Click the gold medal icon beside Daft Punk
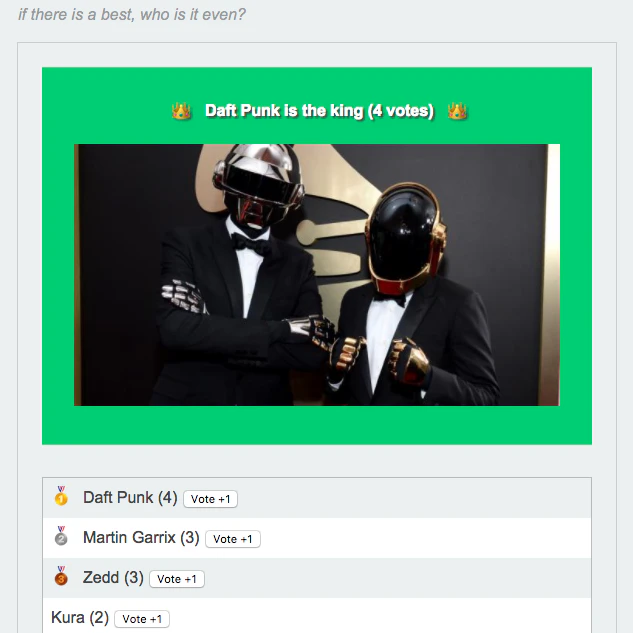 point(61,496)
